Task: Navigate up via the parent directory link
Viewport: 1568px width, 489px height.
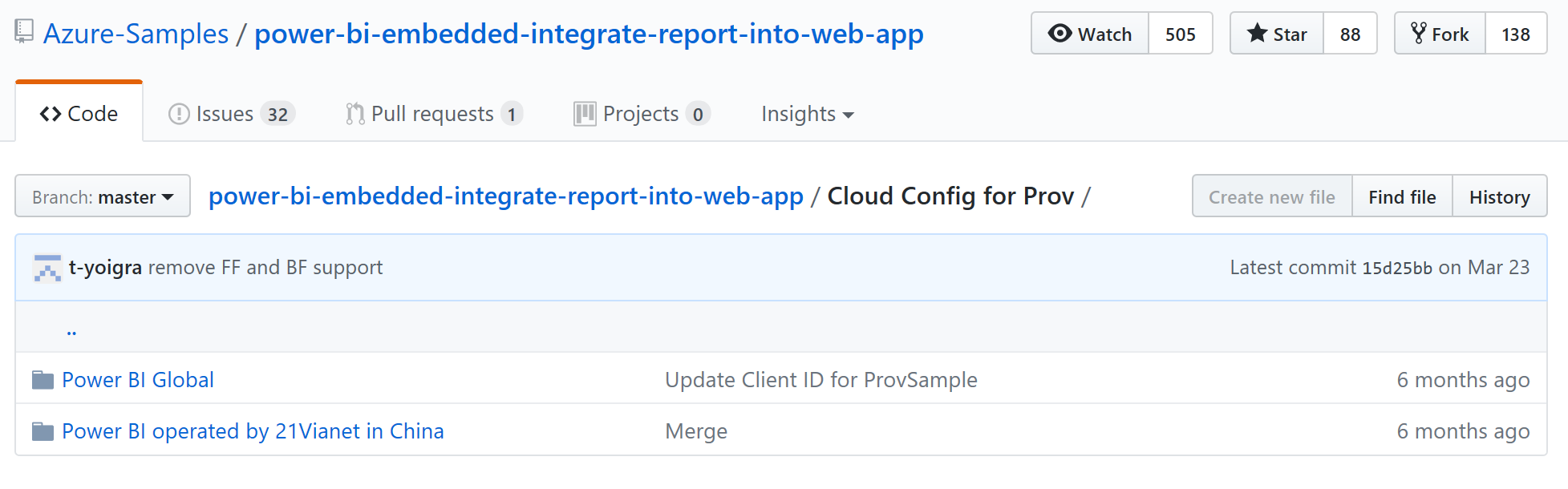Action: [71, 329]
